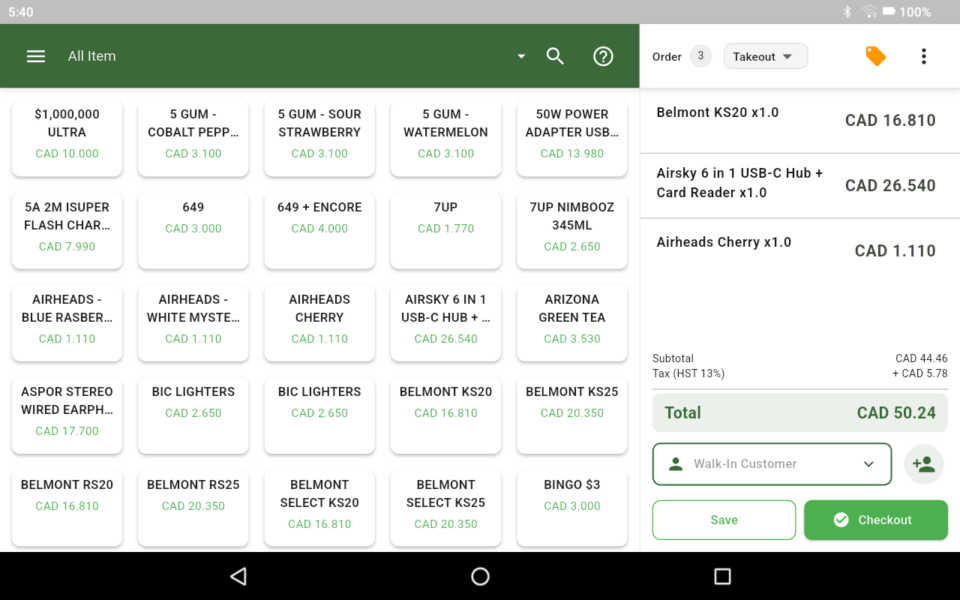Add AIRHEADS CHERRY item tile

tap(320, 323)
